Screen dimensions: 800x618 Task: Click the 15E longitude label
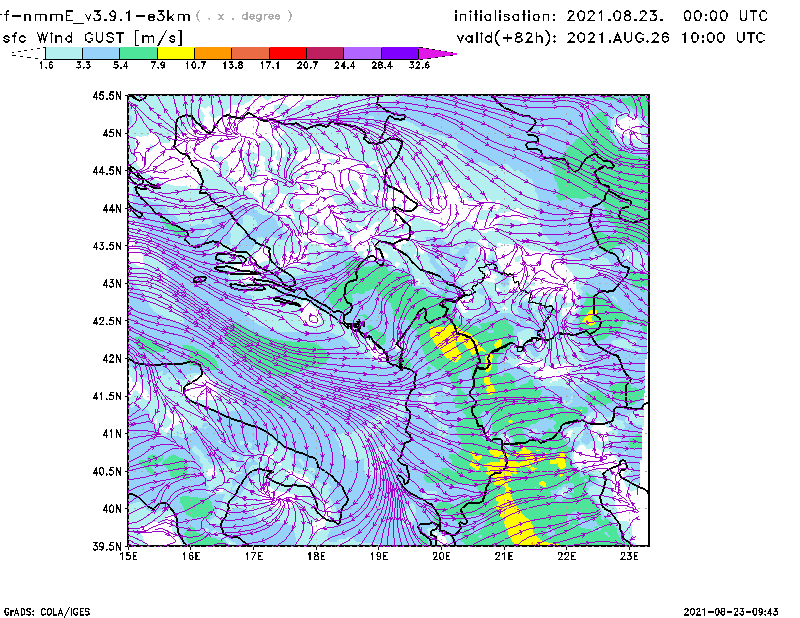(128, 556)
